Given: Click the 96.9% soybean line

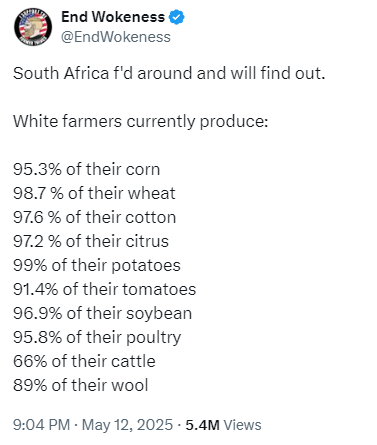Looking at the screenshot, I should click(x=103, y=314).
